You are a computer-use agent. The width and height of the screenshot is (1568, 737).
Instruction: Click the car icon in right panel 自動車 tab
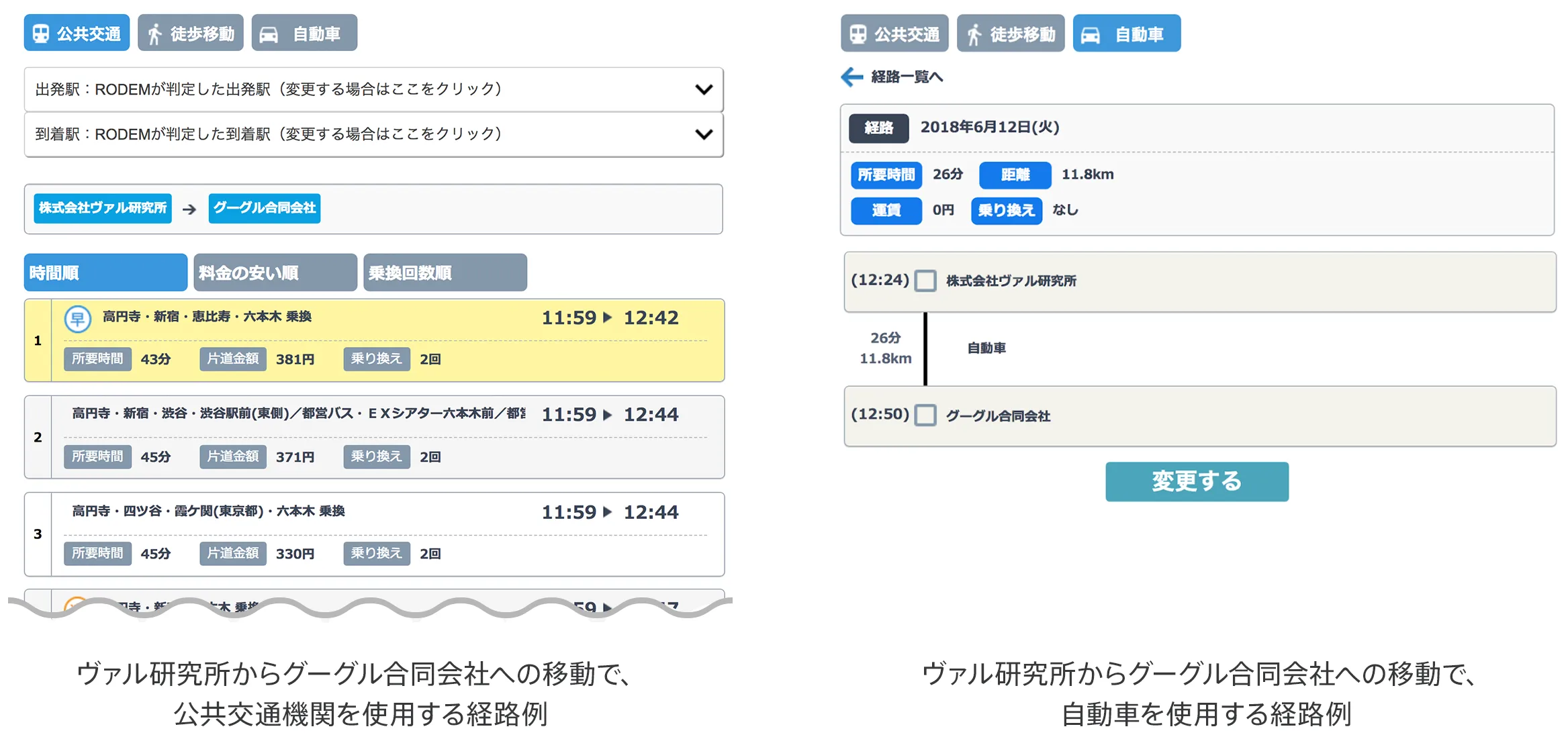pyautogui.click(x=1091, y=34)
